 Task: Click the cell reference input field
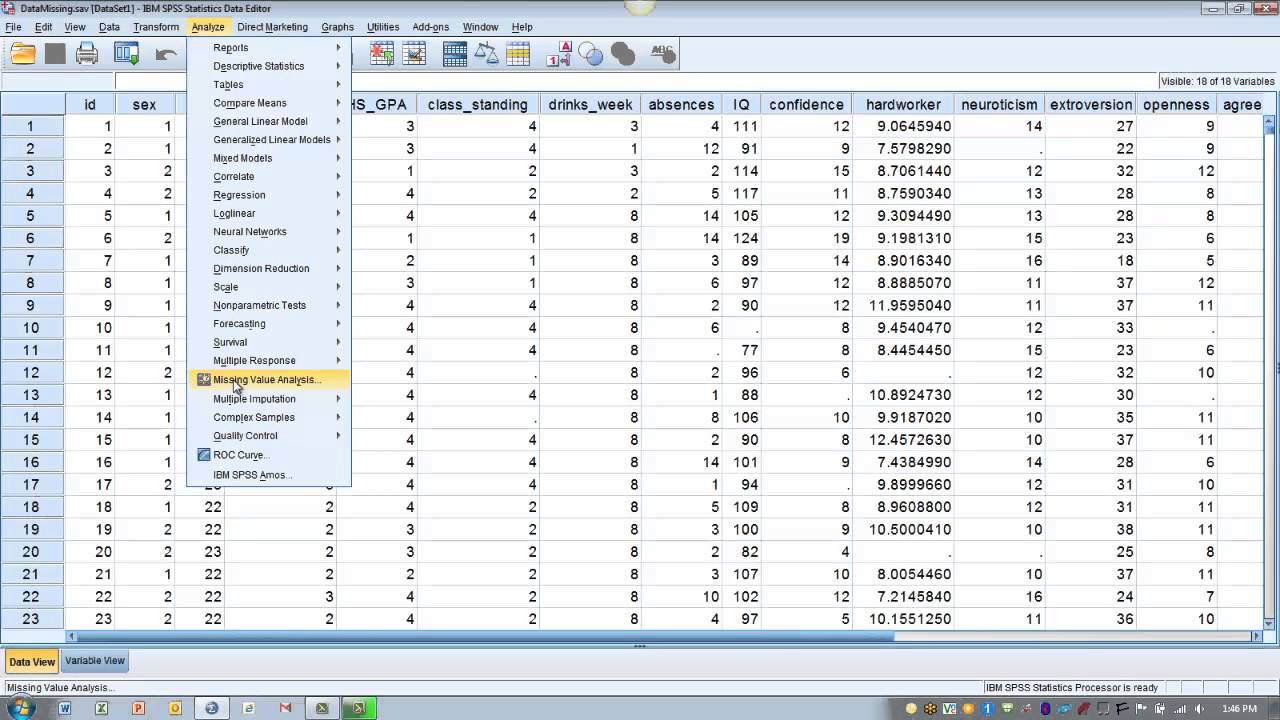58,81
